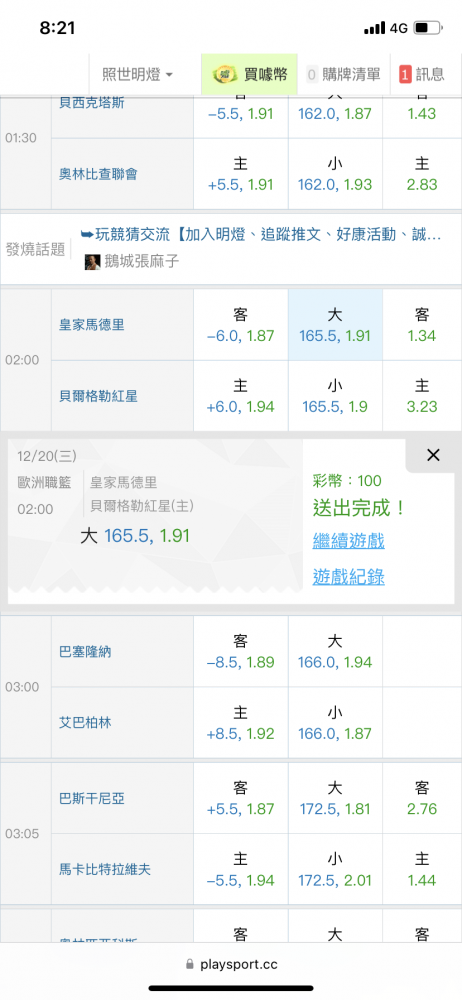Image resolution: width=462 pixels, height=1000 pixels.
Task: Close the bet confirmation slip
Action: pyautogui.click(x=433, y=455)
